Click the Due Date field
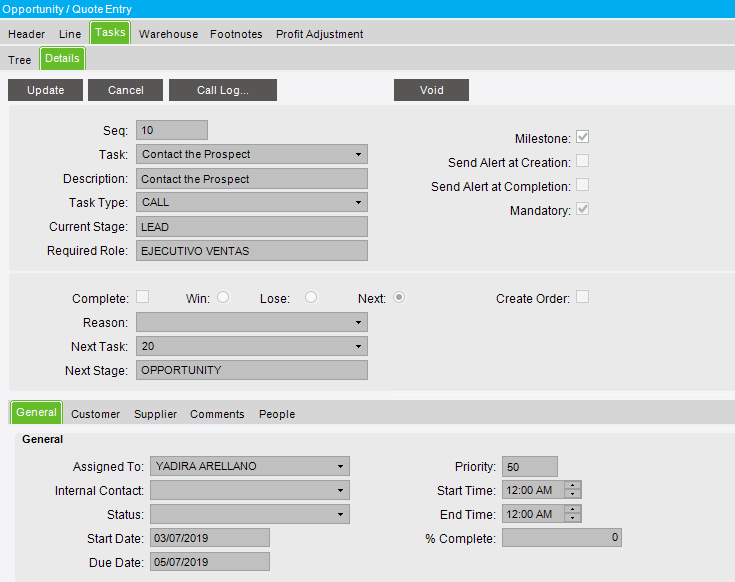735x582 pixels. pos(210,562)
